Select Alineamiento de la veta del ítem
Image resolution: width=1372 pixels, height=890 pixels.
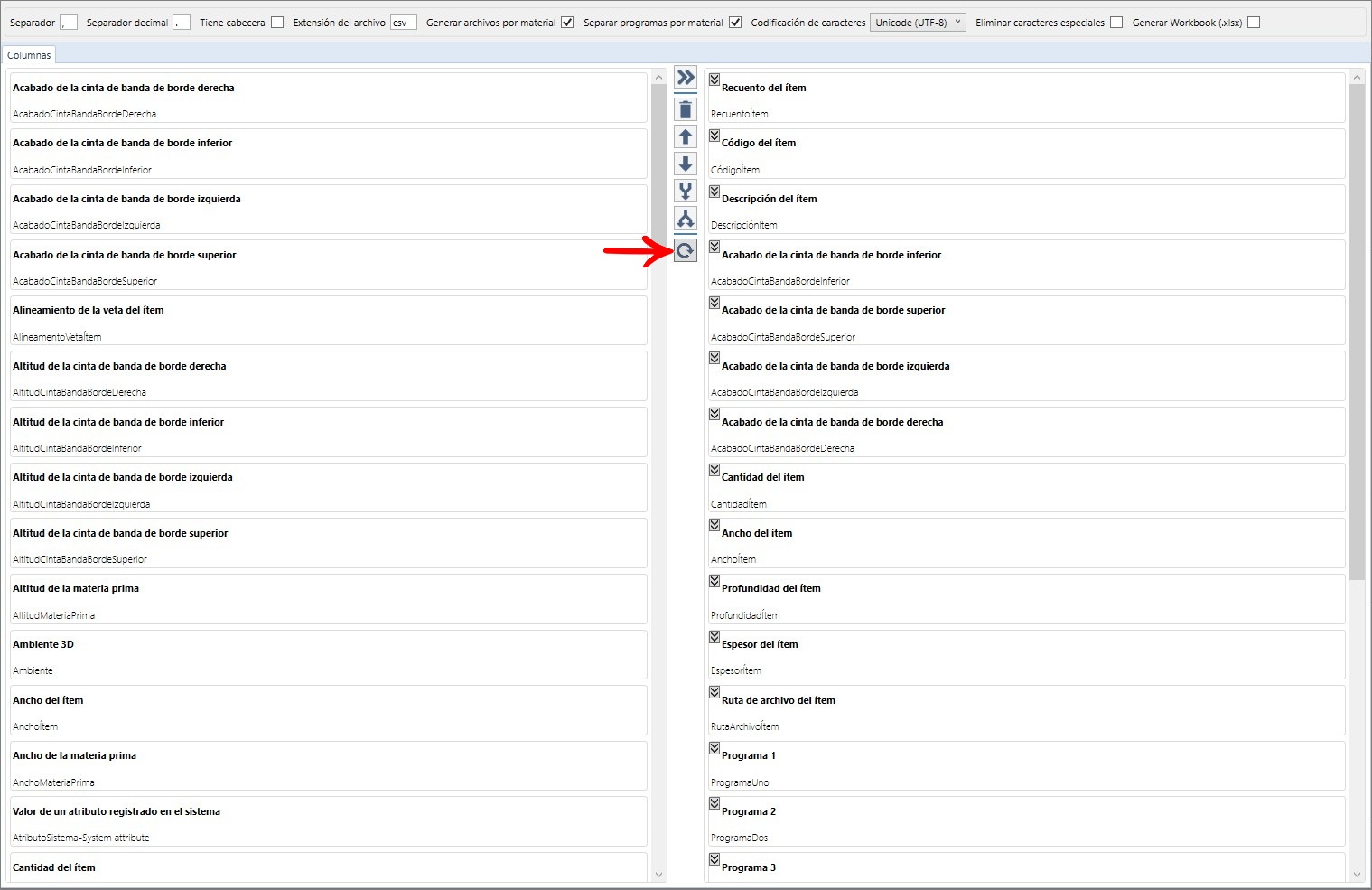(329, 321)
